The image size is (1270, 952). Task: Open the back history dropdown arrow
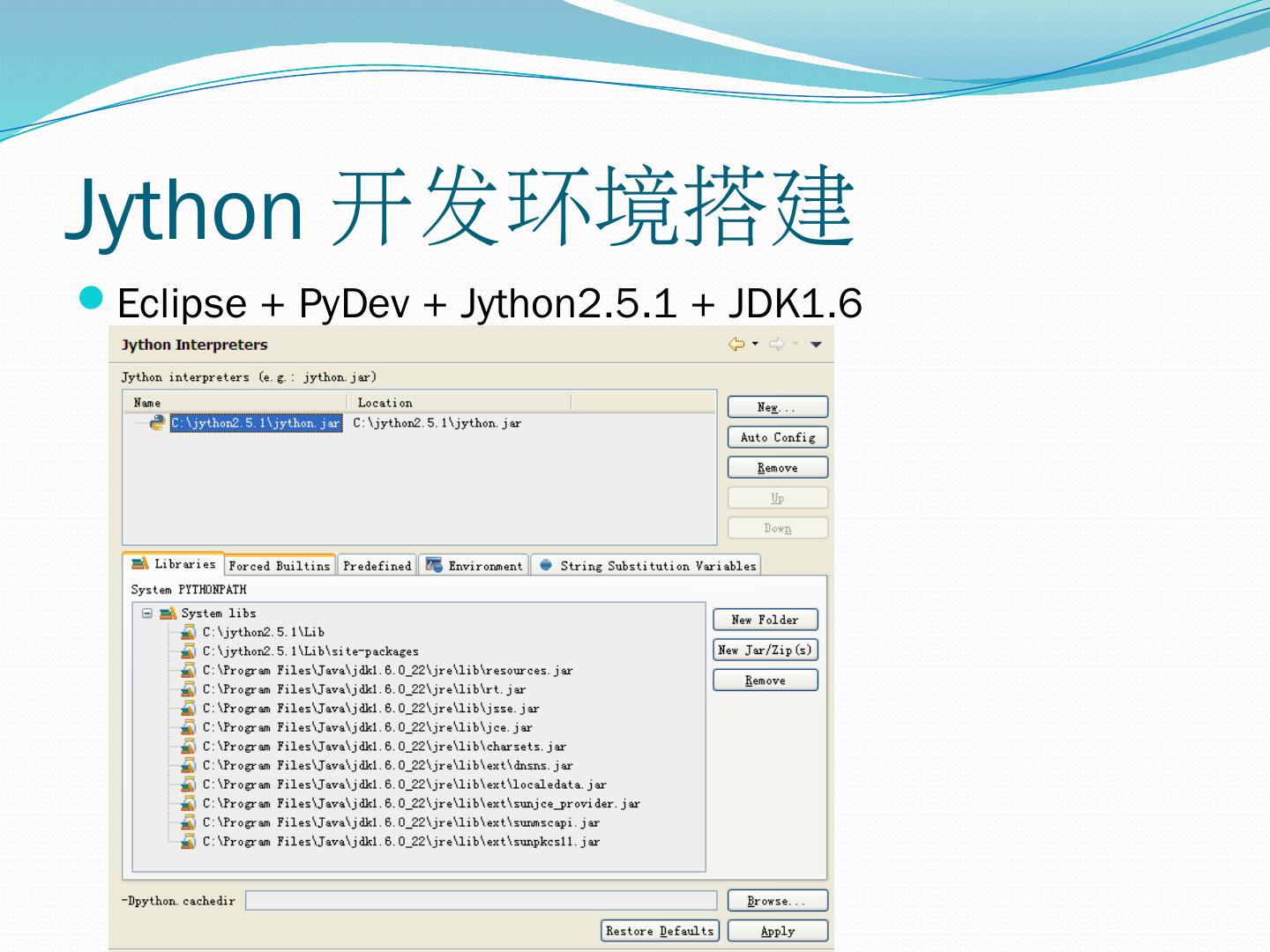tap(755, 345)
